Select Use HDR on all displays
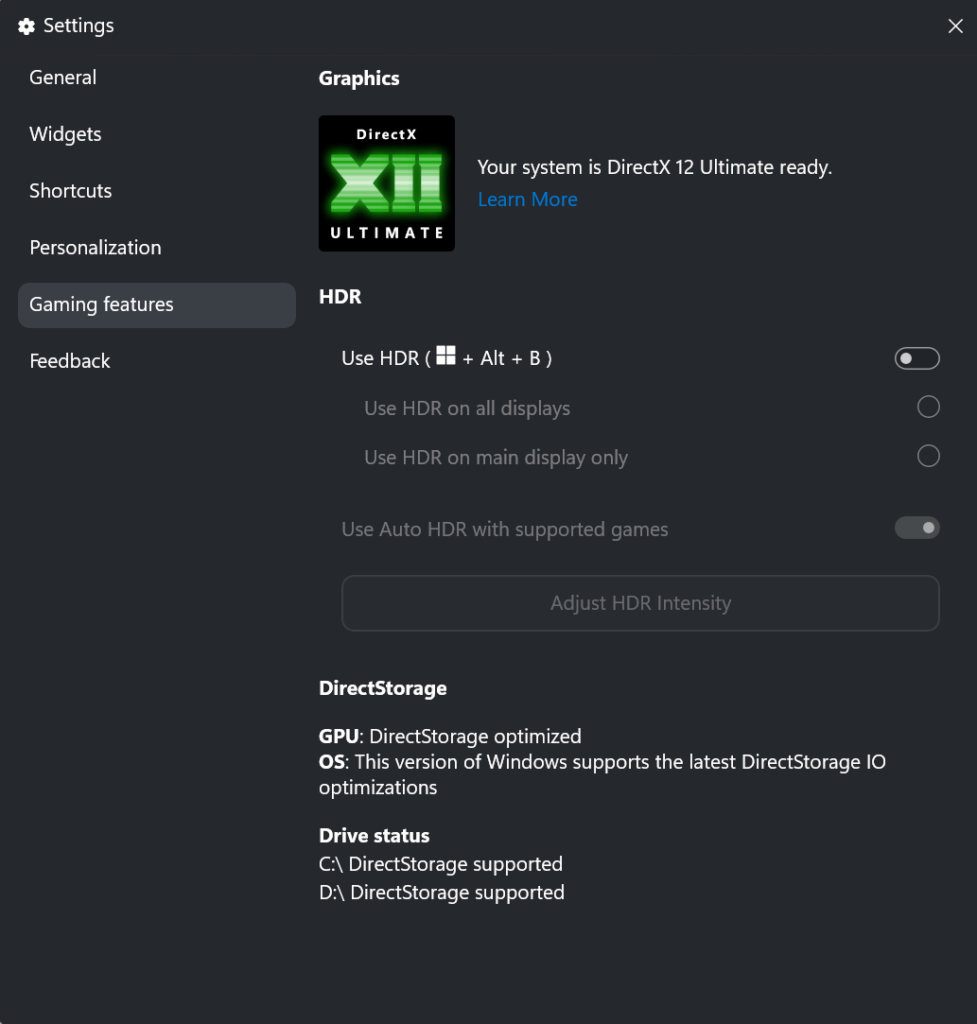 click(928, 407)
